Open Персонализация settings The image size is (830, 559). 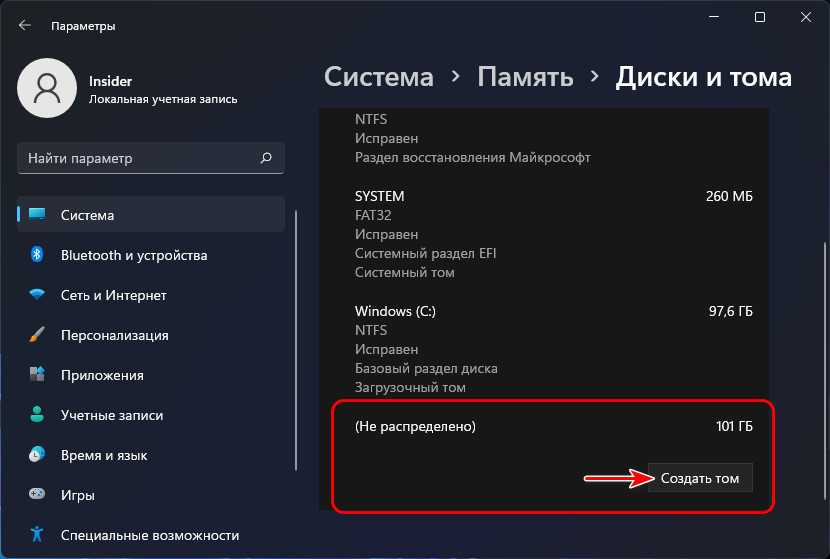(x=151, y=335)
